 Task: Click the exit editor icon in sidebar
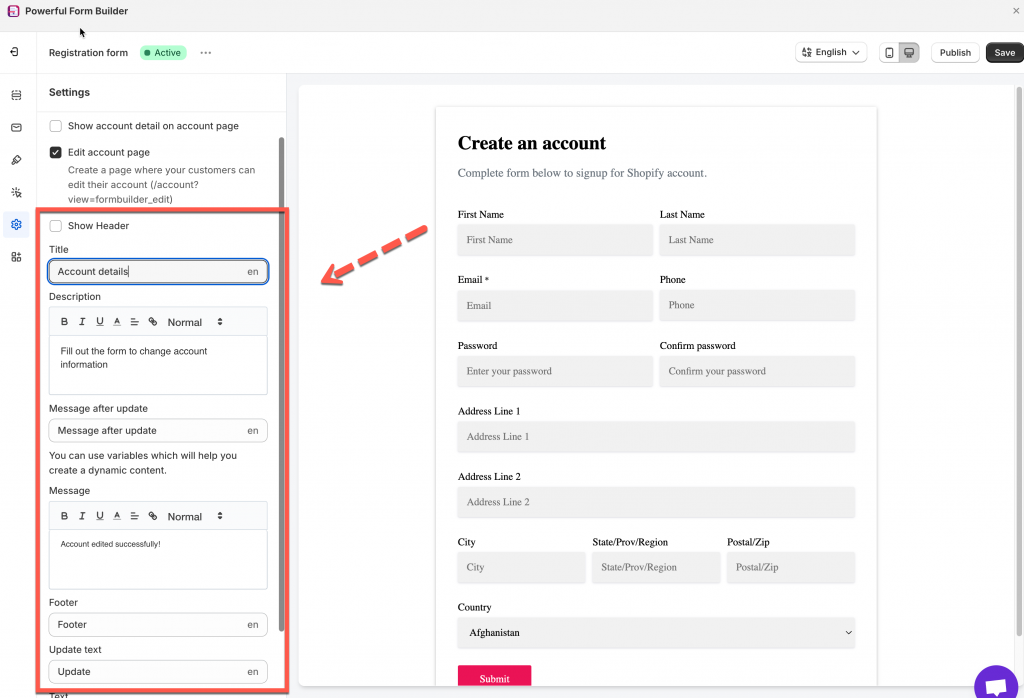coord(16,52)
